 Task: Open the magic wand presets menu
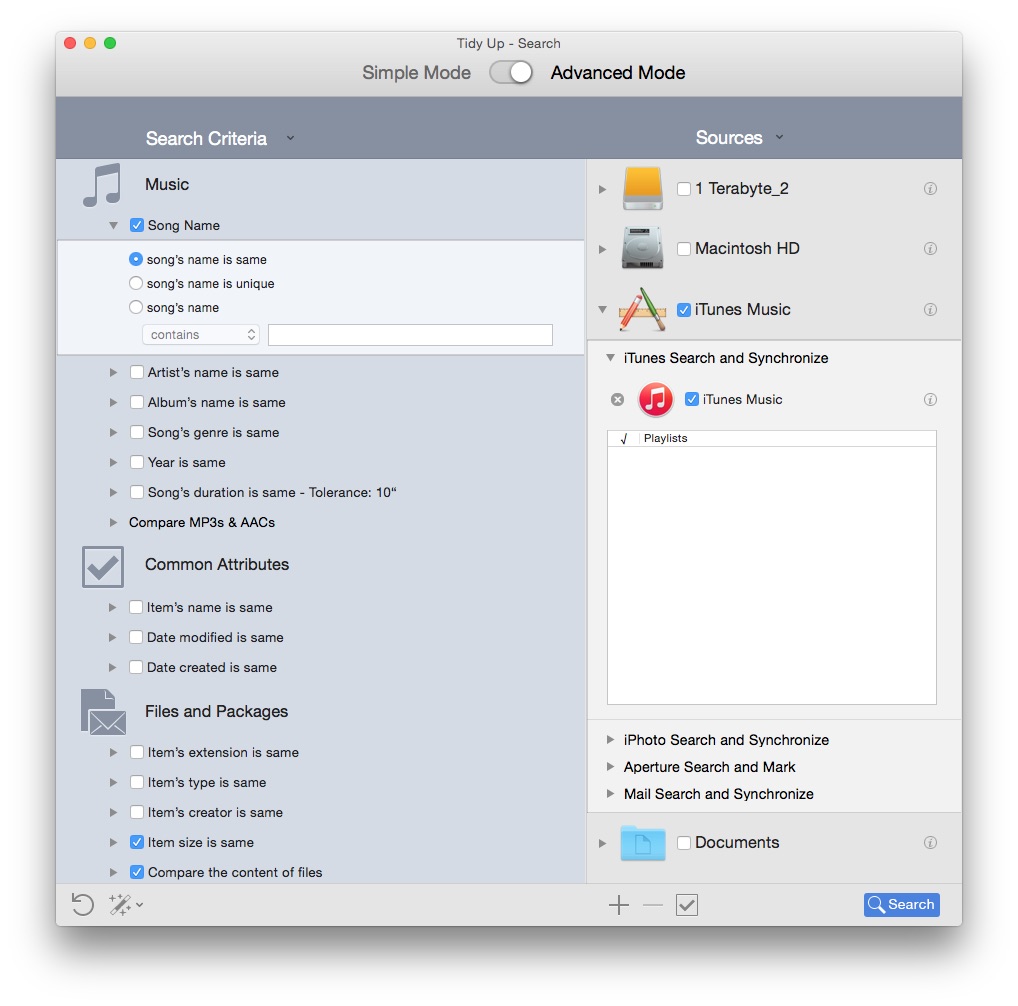click(x=125, y=905)
